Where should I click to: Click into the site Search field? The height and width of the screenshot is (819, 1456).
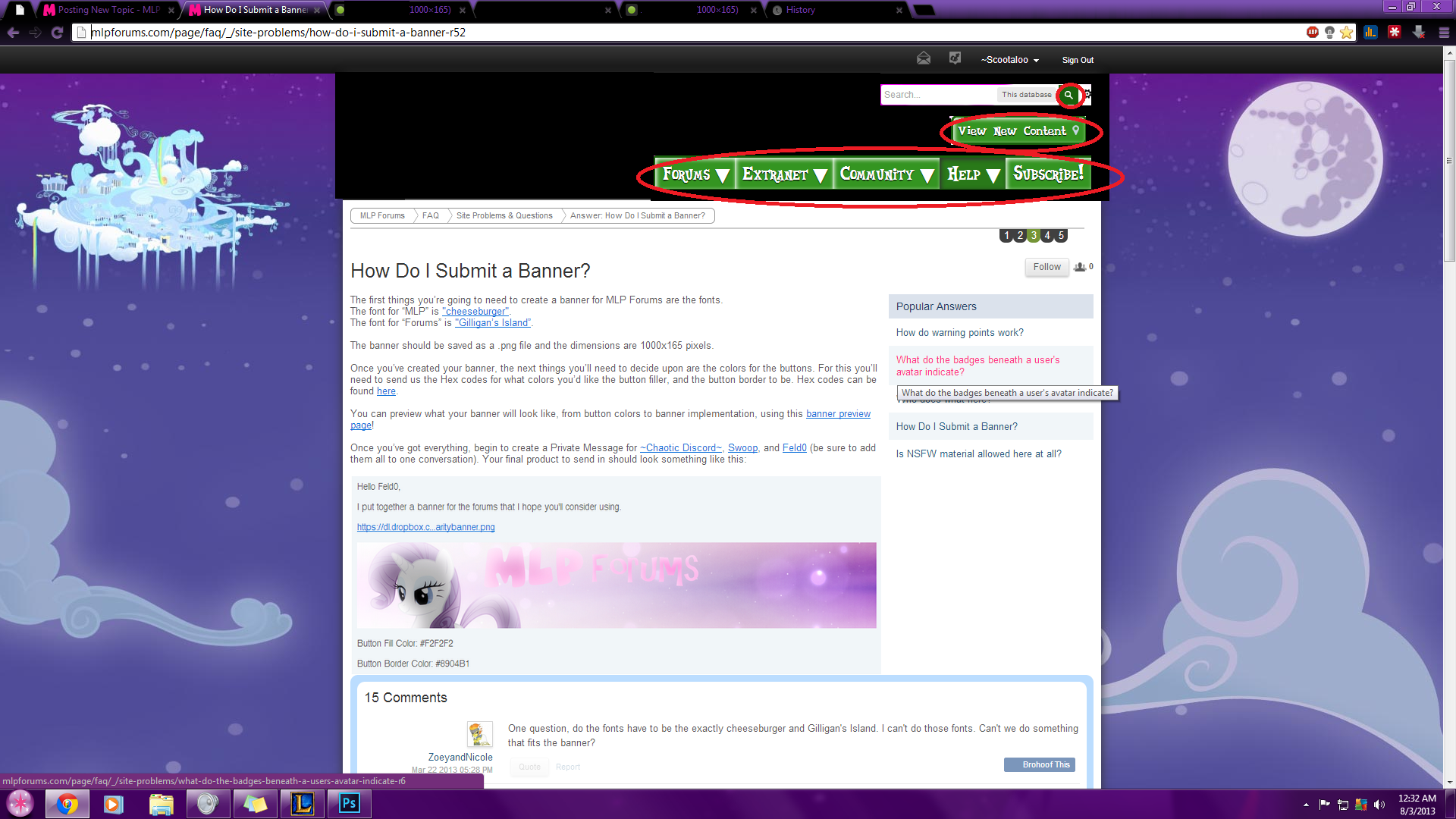938,95
